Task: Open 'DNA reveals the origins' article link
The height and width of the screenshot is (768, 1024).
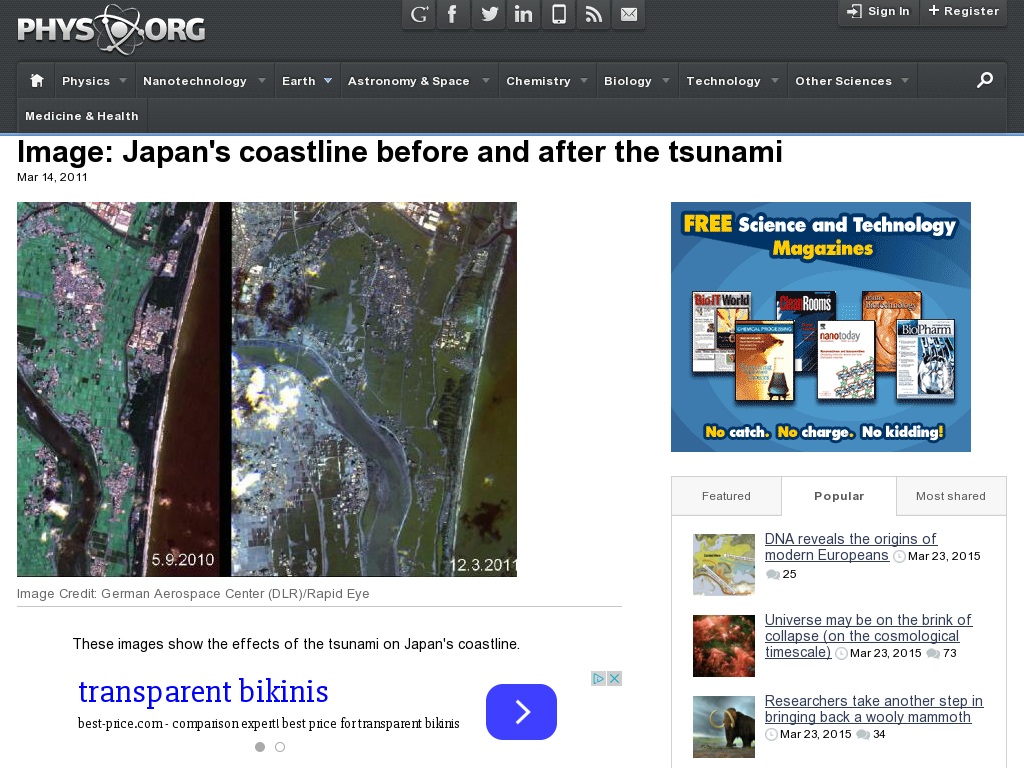Action: pos(850,547)
